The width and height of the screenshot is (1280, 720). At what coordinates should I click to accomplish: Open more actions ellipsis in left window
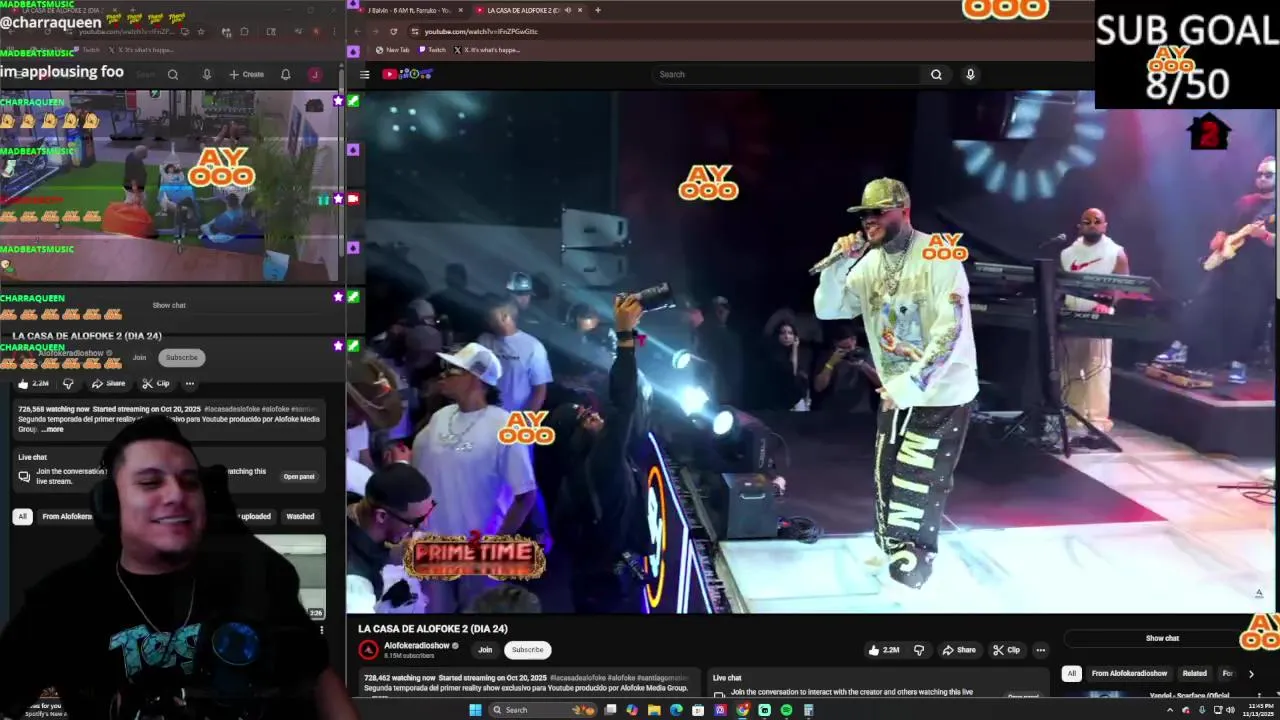coord(189,383)
